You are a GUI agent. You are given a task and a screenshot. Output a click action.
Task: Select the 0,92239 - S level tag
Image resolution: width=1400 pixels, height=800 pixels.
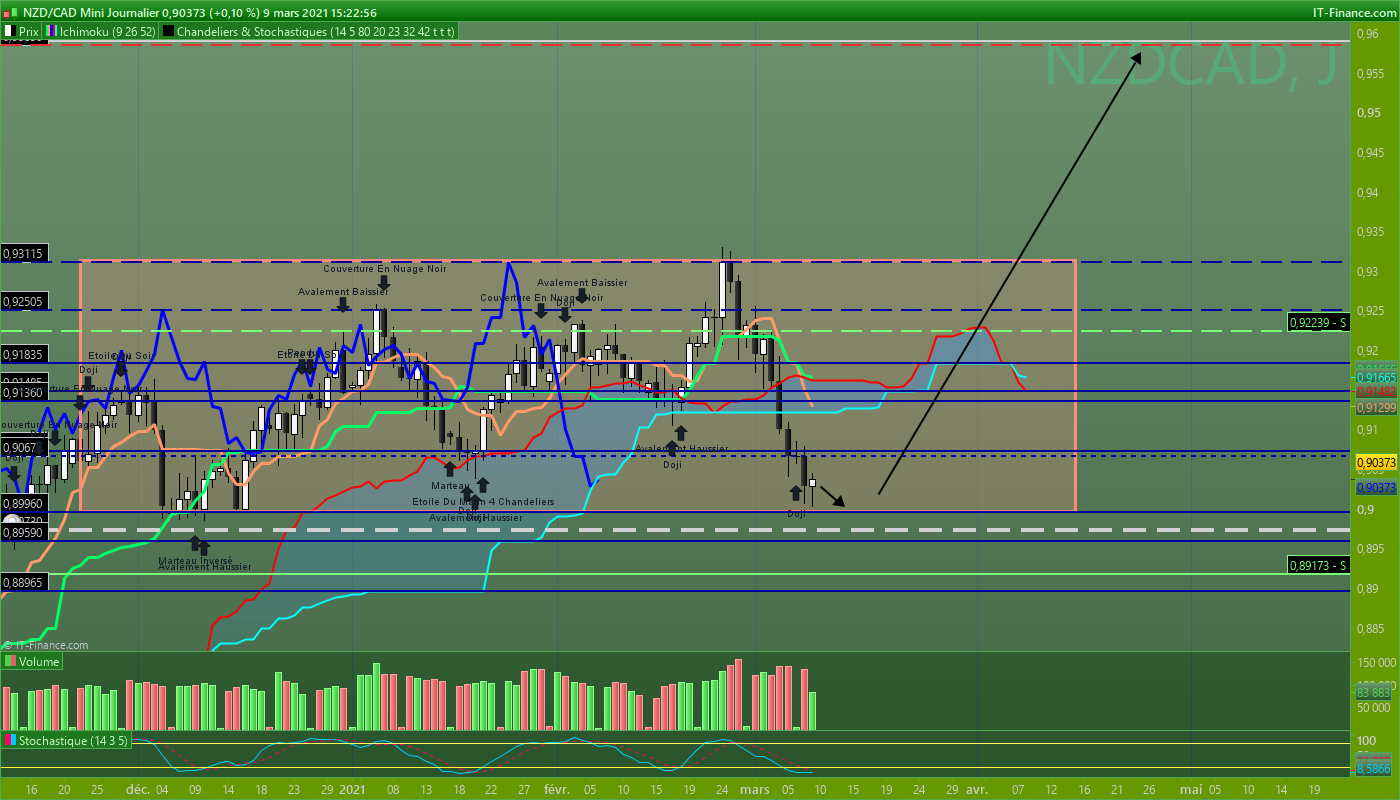(x=1319, y=322)
